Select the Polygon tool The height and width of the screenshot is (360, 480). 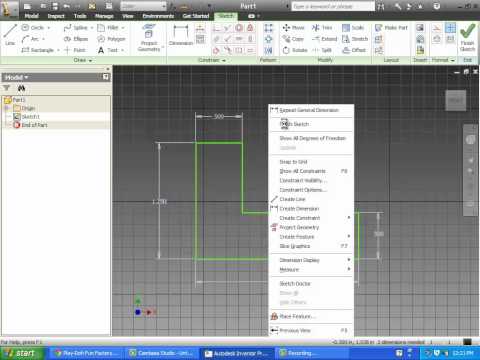tap(111, 39)
